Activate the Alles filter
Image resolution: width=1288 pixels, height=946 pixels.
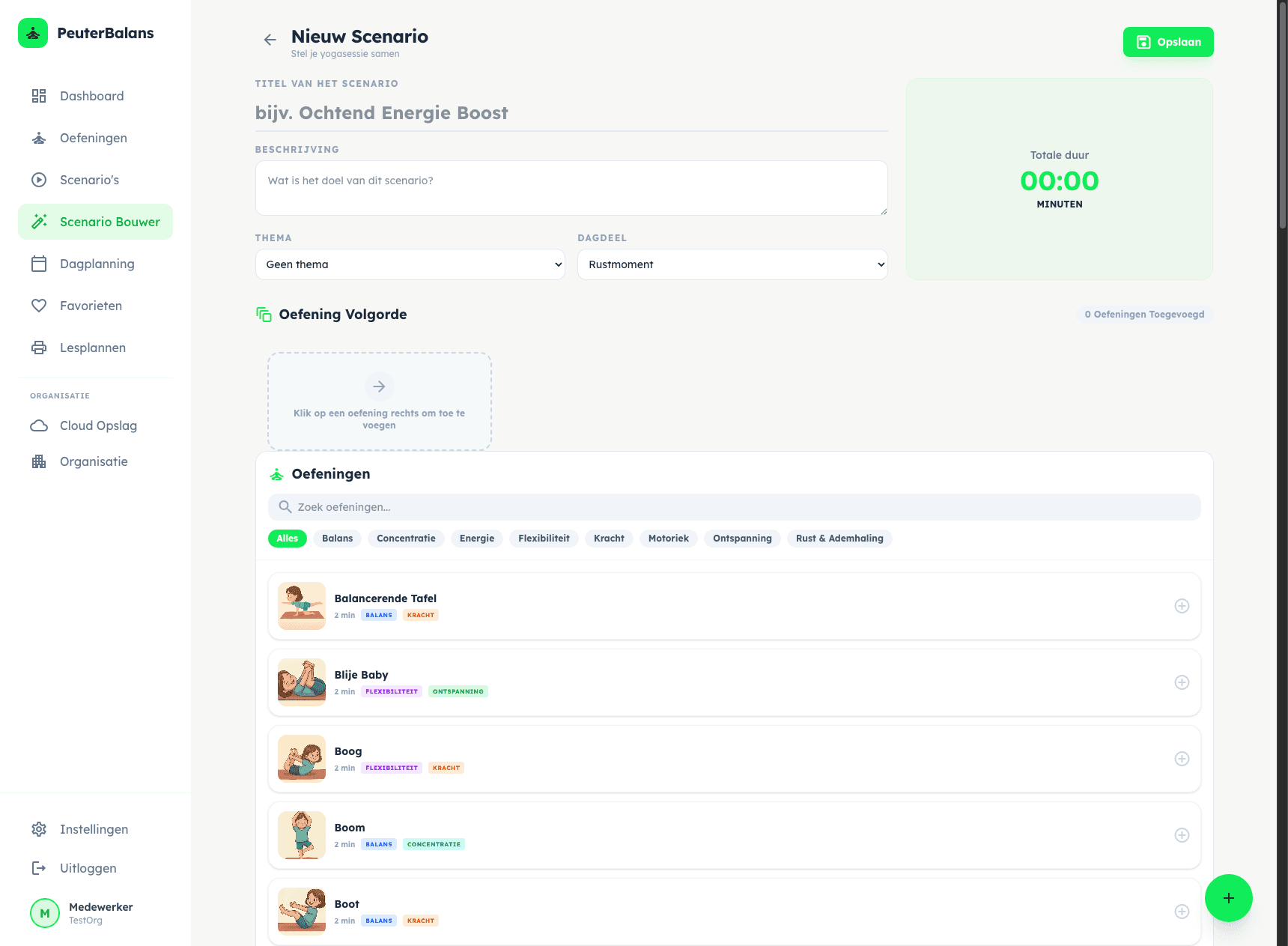pyautogui.click(x=287, y=539)
